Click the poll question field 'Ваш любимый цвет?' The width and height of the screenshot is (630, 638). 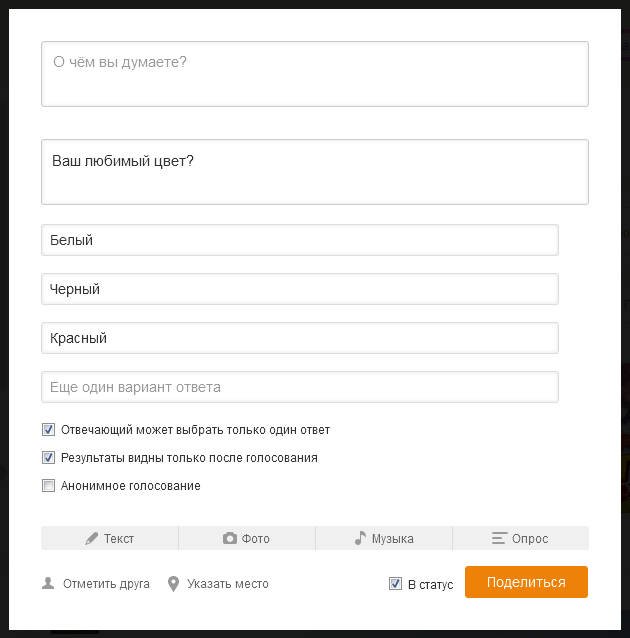(314, 172)
